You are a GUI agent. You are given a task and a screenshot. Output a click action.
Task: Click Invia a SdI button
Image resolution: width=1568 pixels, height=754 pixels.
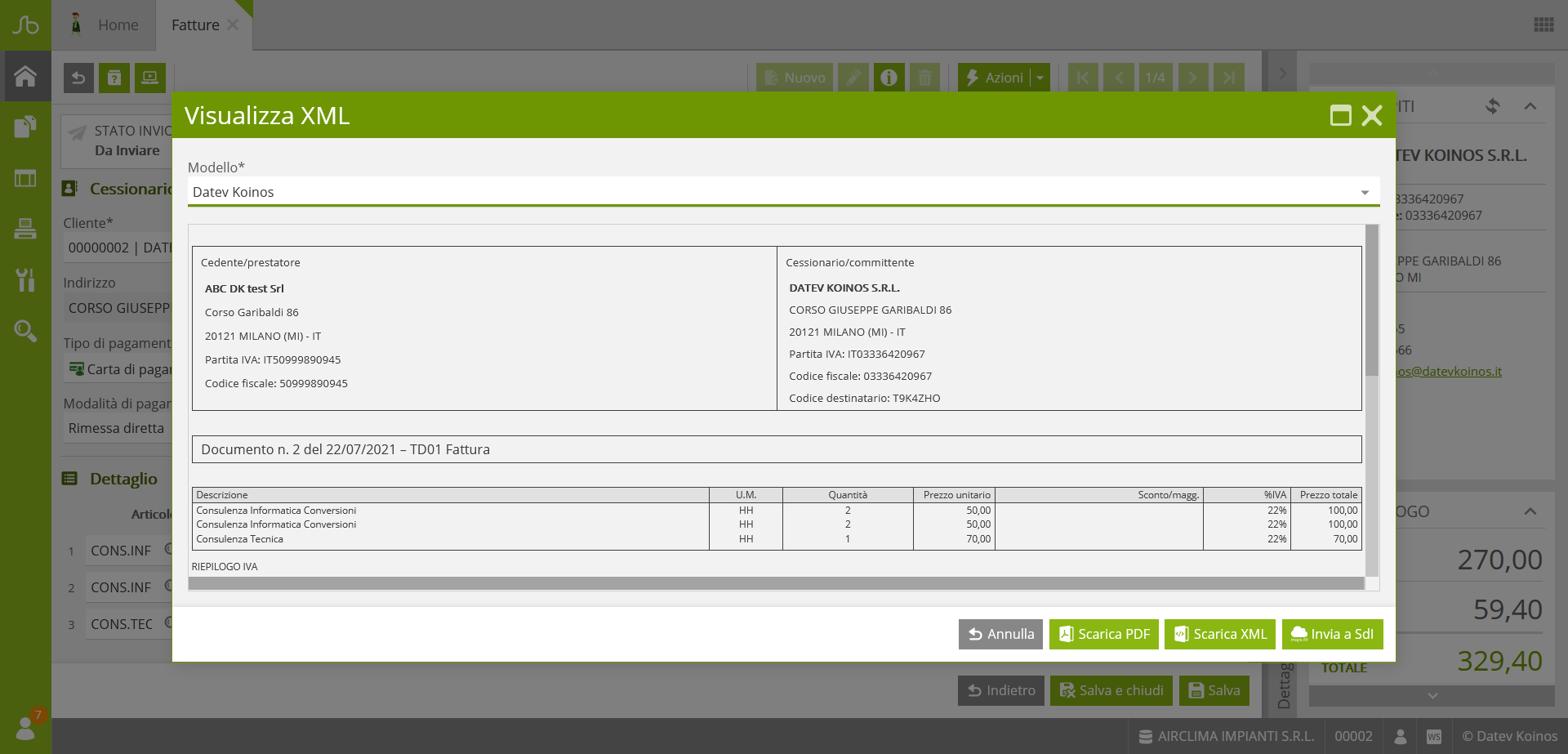(x=1333, y=634)
